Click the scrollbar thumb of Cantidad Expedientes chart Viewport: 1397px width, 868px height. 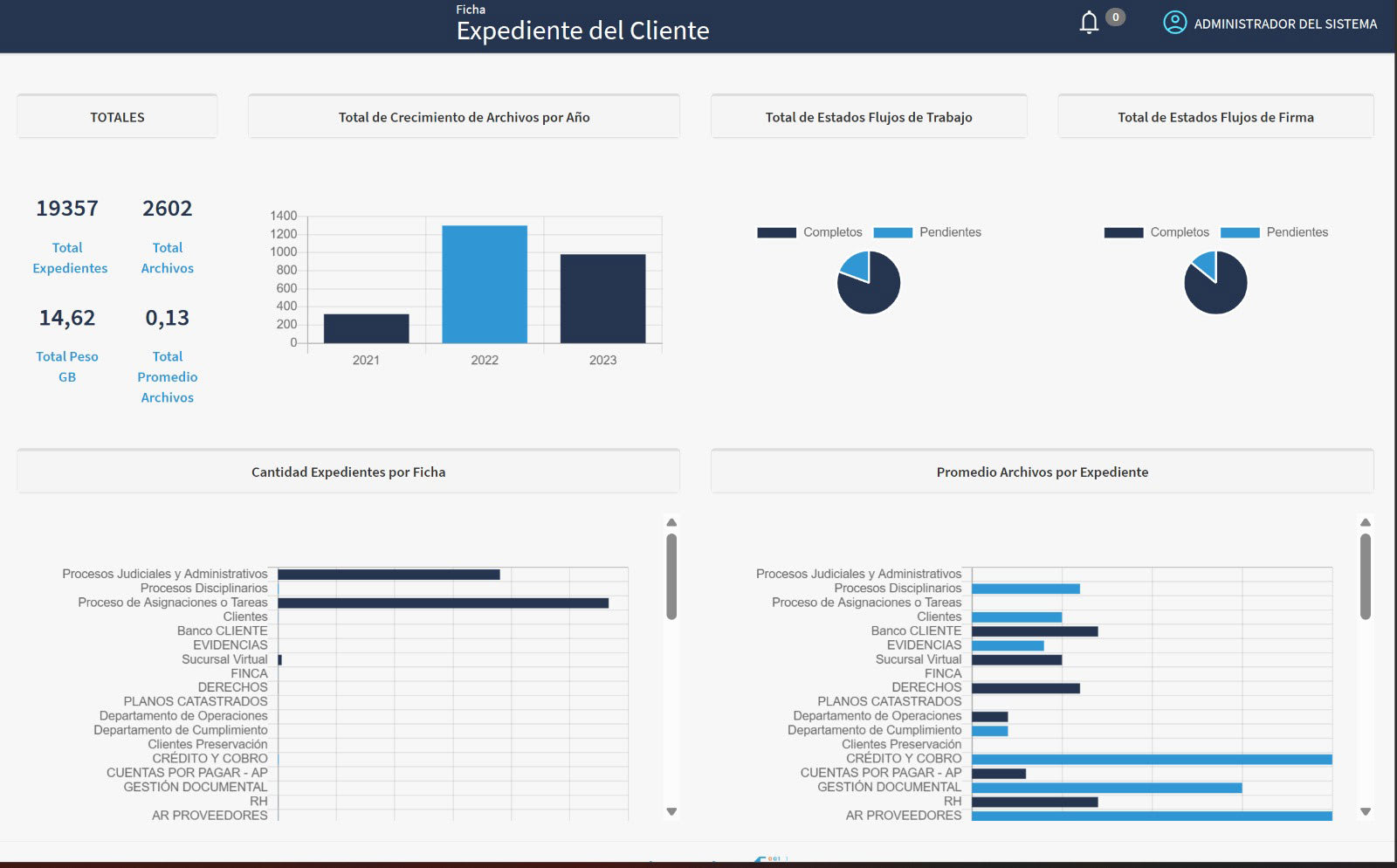(x=671, y=576)
